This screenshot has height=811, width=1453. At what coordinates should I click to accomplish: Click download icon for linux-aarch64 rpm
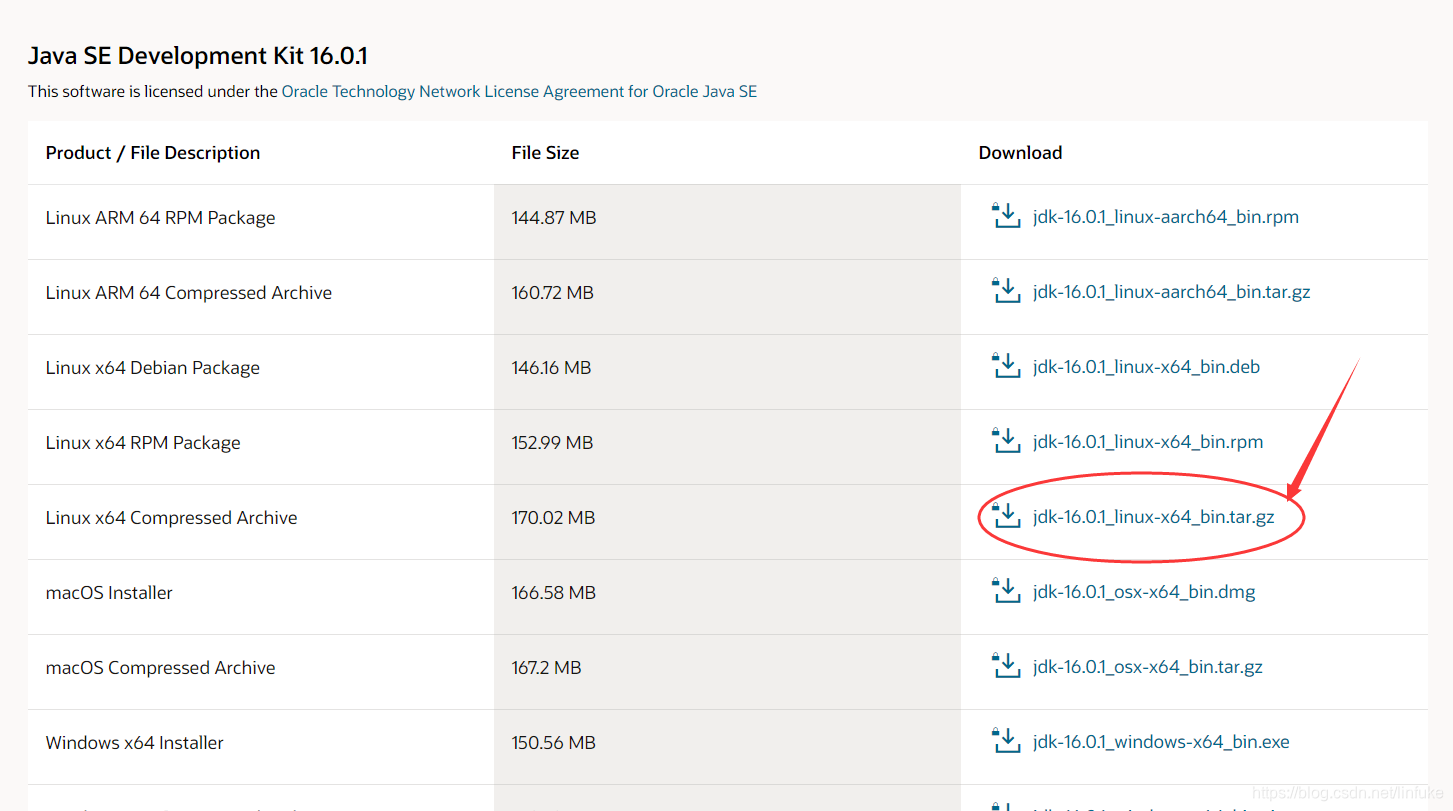[1006, 215]
